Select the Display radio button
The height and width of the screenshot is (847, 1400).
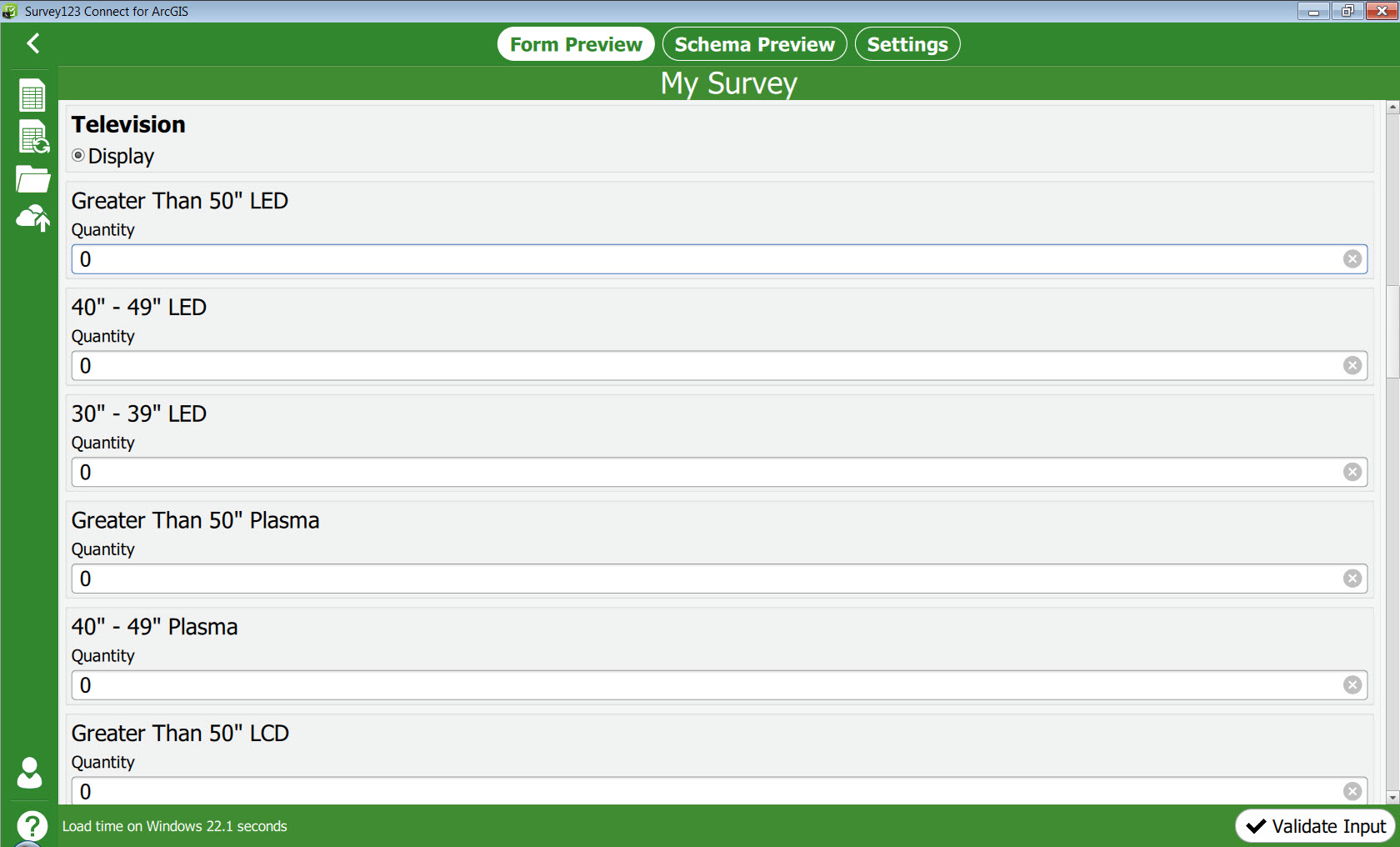(x=78, y=156)
